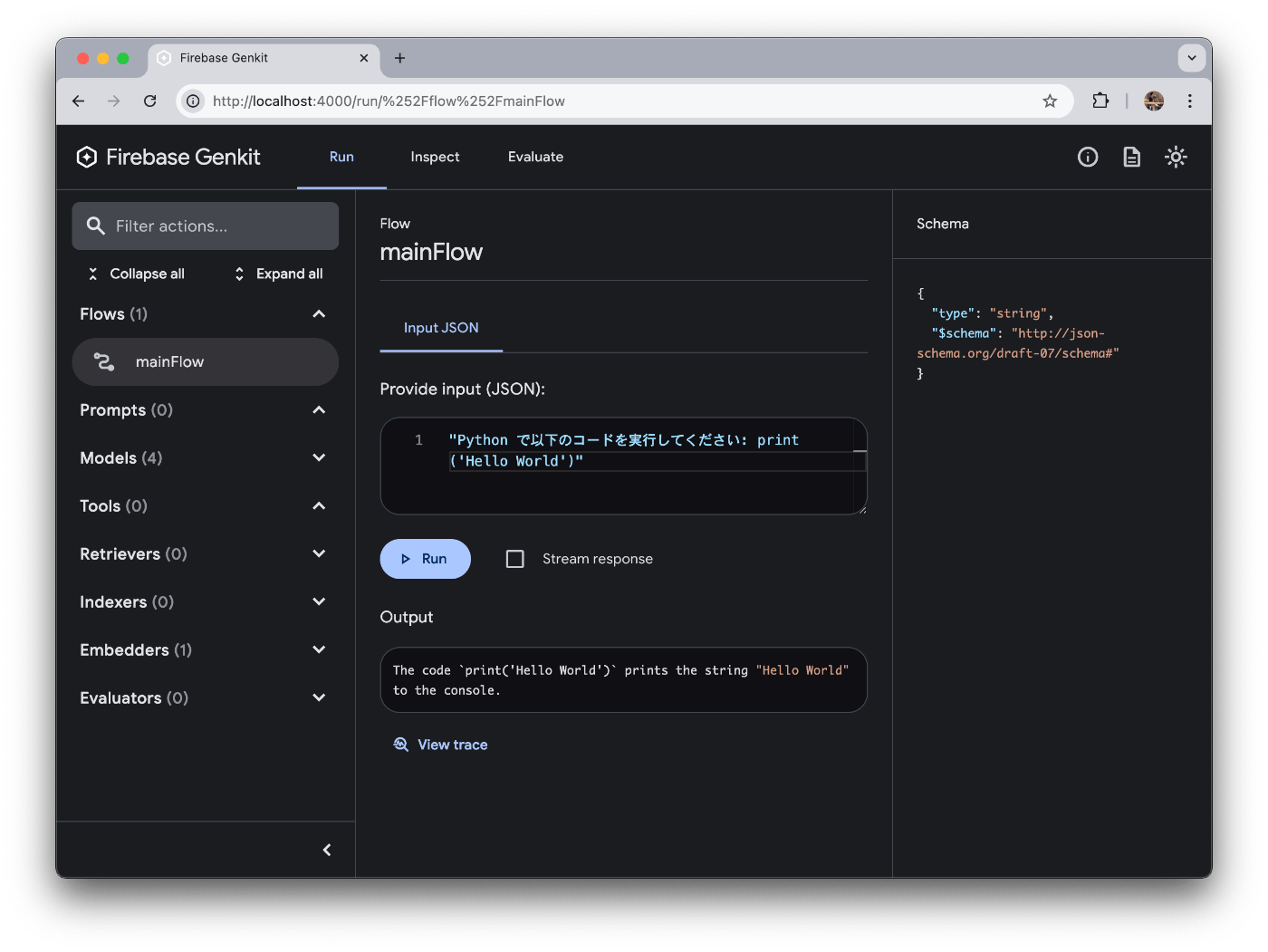Toggle light/dark theme sun icon
The width and height of the screenshot is (1268, 952).
1176,157
